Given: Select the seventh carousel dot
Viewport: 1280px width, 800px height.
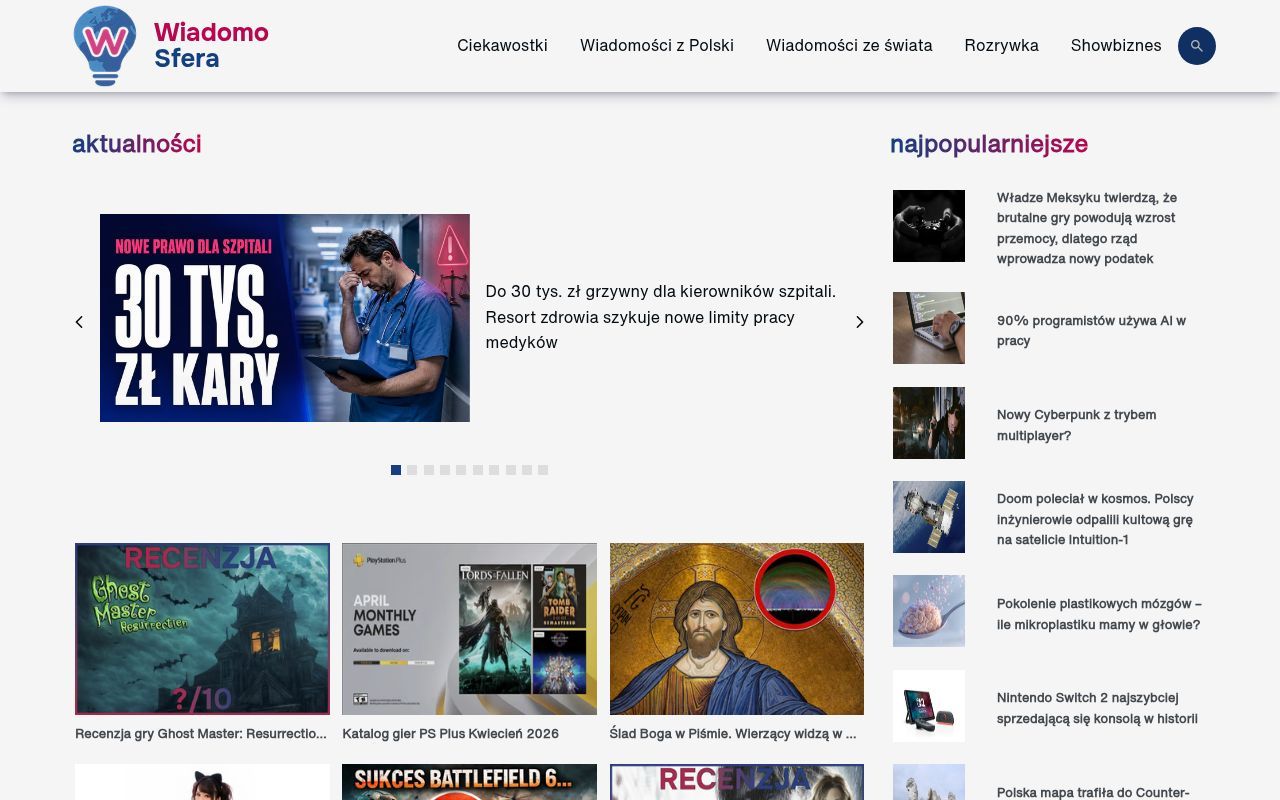Looking at the screenshot, I should (x=494, y=470).
